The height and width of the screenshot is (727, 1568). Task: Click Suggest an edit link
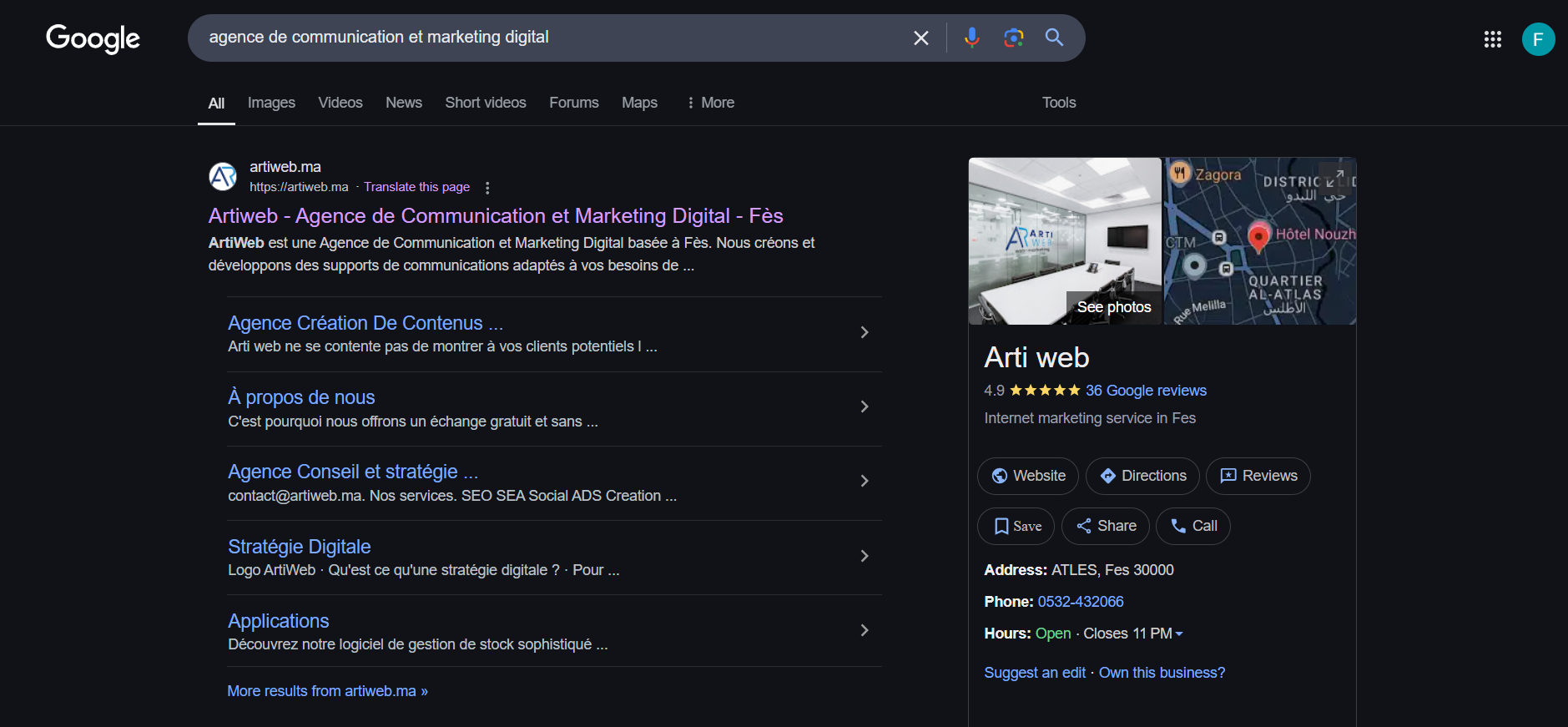click(x=1035, y=673)
